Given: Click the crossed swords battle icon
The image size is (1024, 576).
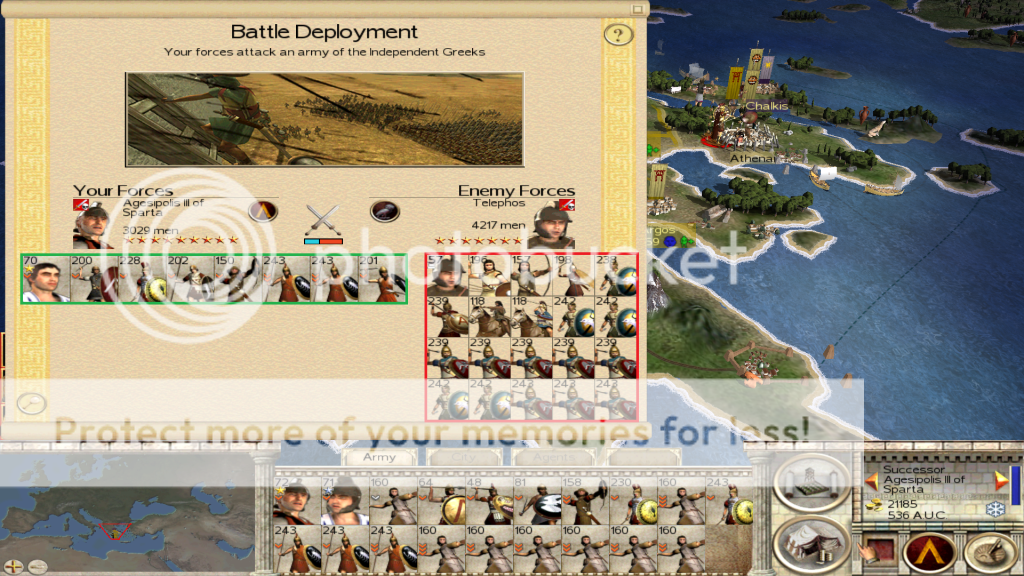Looking at the screenshot, I should [x=323, y=219].
